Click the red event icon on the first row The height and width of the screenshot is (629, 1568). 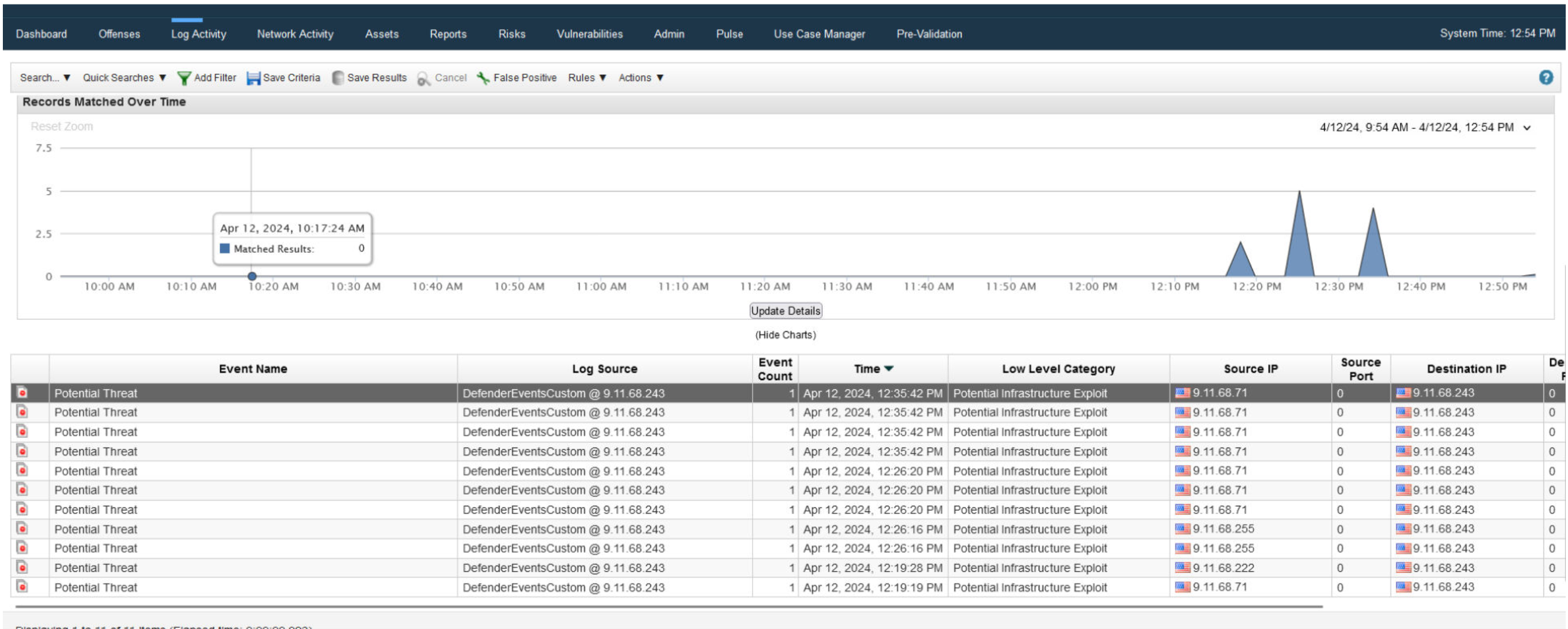(21, 393)
